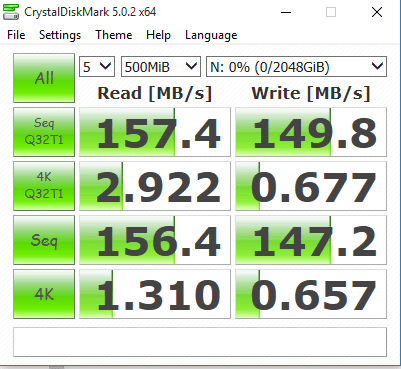Select the Seq read result 156.4
The image size is (401, 369).
coord(155,240)
